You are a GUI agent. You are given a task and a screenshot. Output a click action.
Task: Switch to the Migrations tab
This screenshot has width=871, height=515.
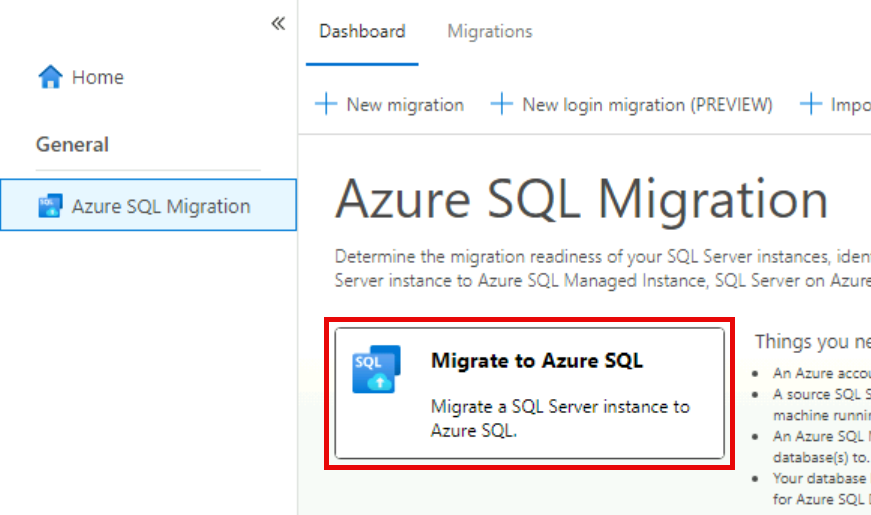pos(490,32)
